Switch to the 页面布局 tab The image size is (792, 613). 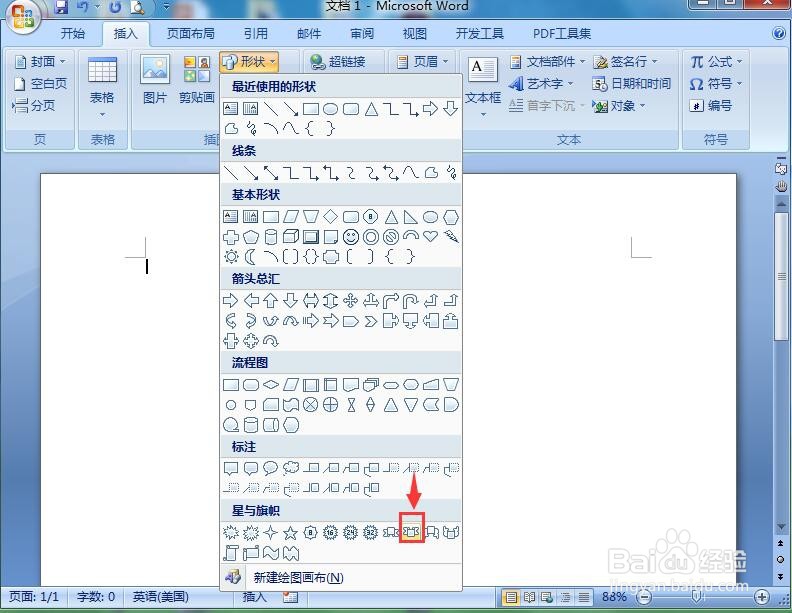pyautogui.click(x=190, y=33)
